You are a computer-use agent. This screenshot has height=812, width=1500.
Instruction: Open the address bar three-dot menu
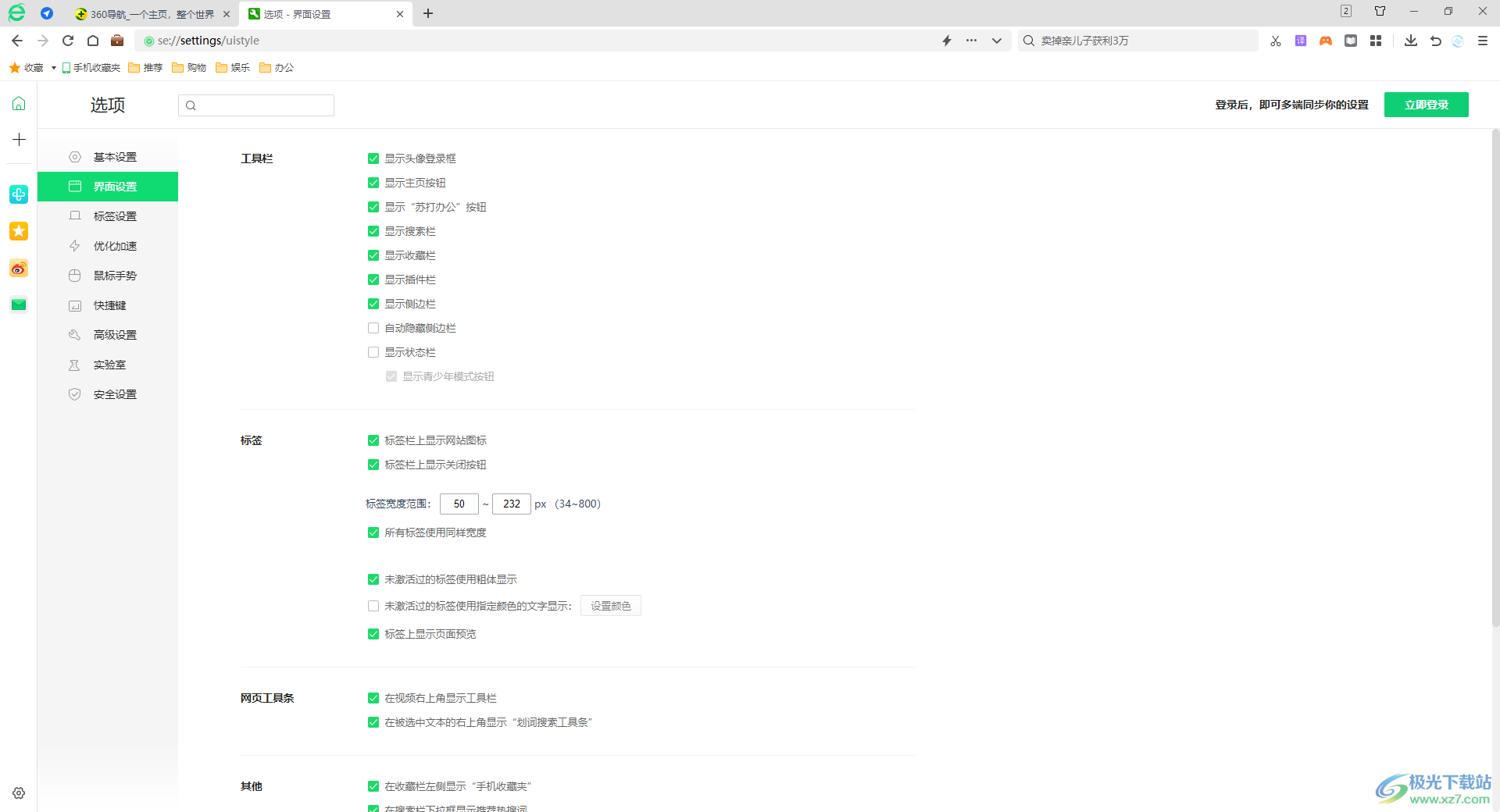[971, 41]
